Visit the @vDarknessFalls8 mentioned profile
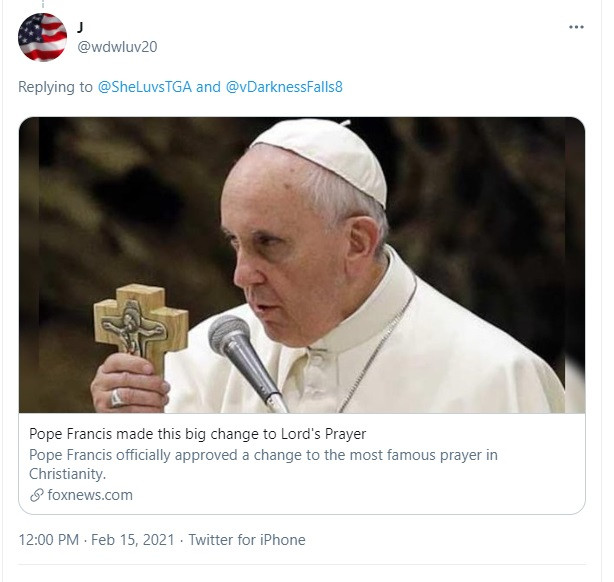This screenshot has width=614, height=582. coord(284,87)
